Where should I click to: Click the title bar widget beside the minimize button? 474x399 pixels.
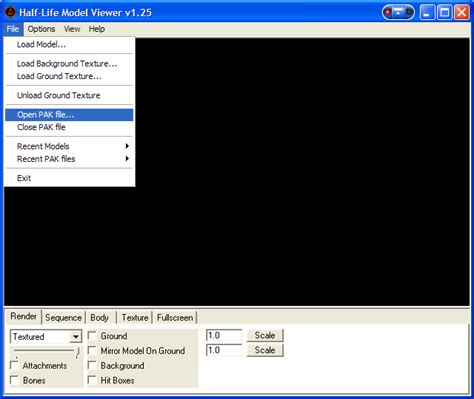click(x=398, y=13)
